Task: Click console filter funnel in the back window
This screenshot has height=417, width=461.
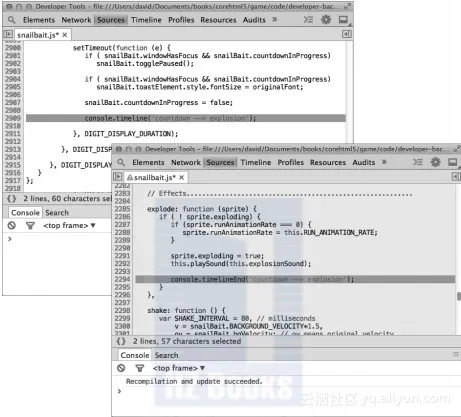Action: pos(30,226)
